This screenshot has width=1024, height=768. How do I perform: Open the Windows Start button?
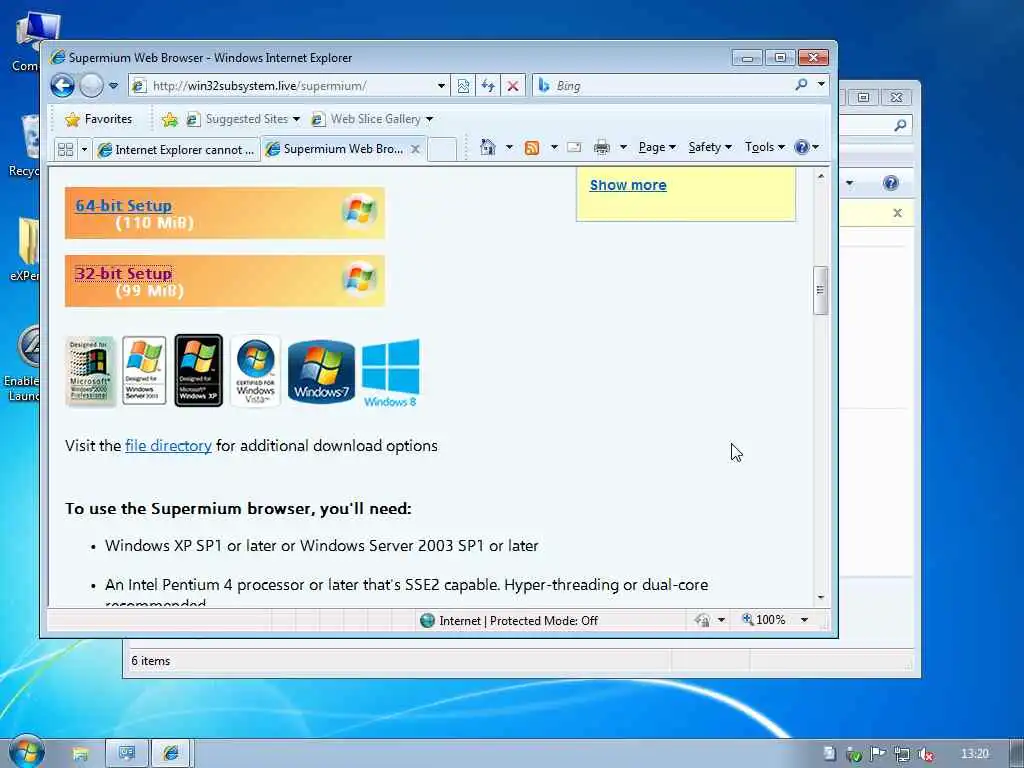pyautogui.click(x=26, y=751)
